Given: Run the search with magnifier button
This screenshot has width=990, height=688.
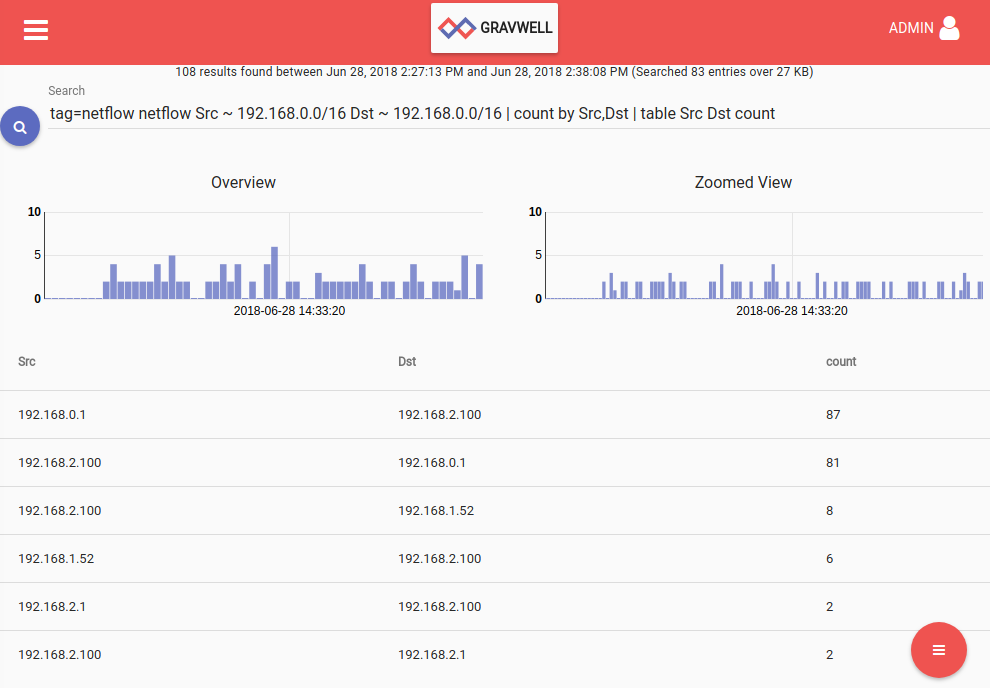Looking at the screenshot, I should [x=20, y=126].
